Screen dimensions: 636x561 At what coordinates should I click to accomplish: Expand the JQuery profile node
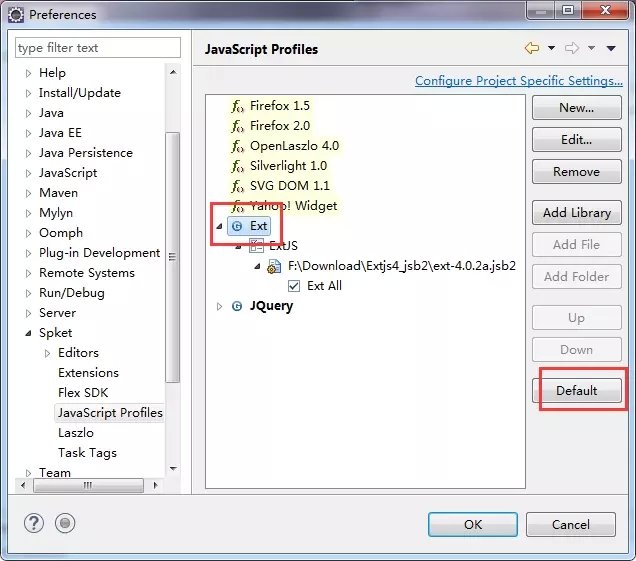click(x=219, y=306)
